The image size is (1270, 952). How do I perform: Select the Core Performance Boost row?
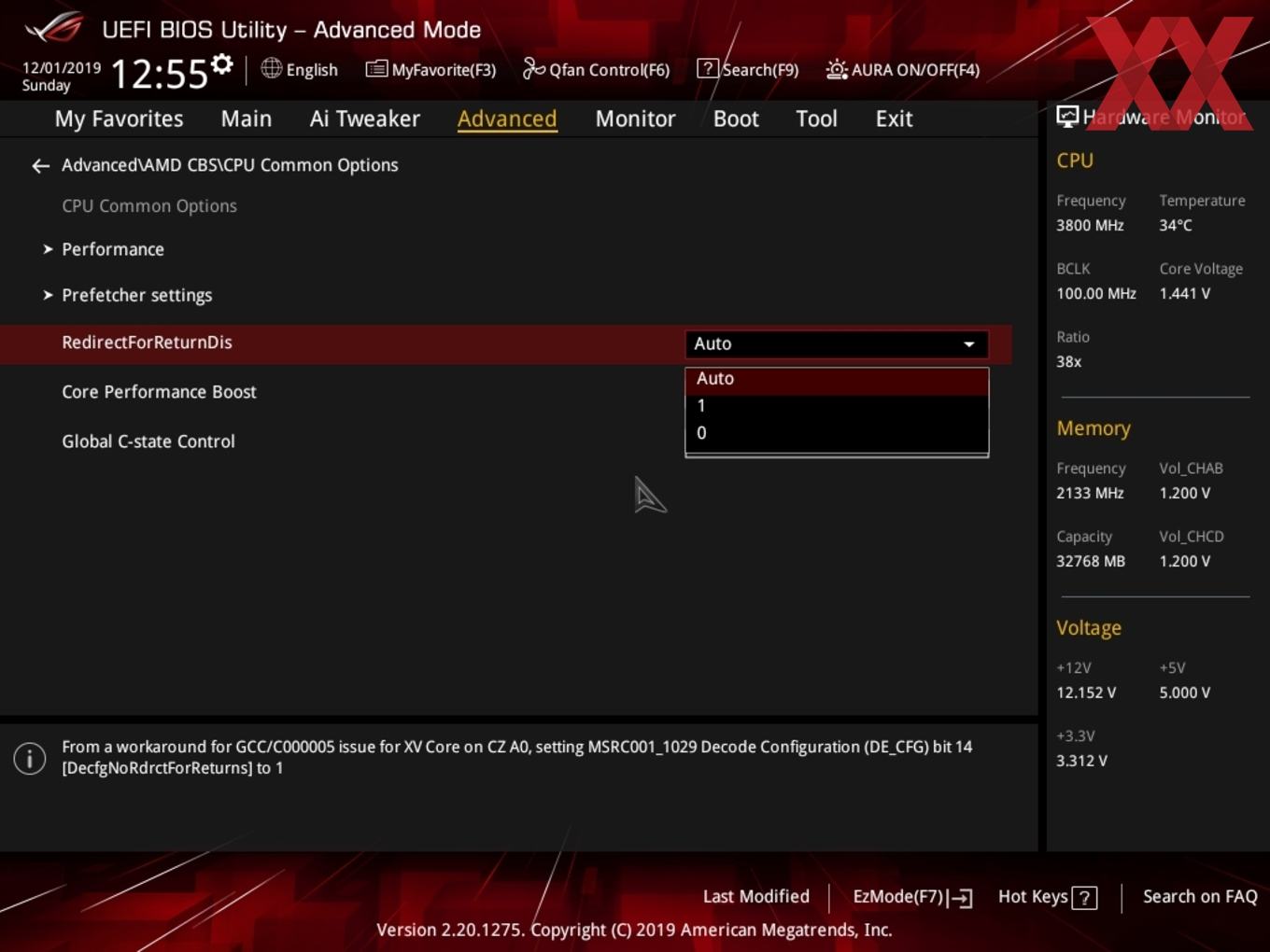(x=505, y=392)
